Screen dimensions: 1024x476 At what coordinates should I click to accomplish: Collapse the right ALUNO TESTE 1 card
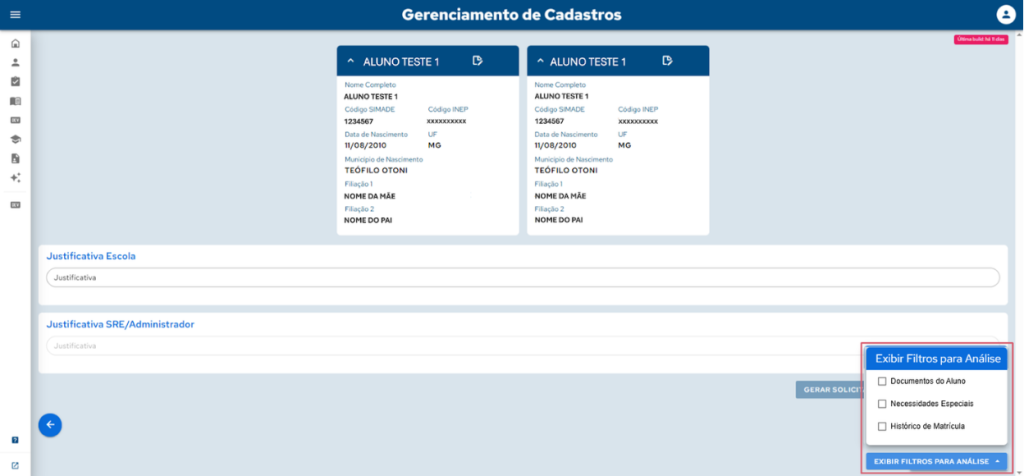coord(541,61)
